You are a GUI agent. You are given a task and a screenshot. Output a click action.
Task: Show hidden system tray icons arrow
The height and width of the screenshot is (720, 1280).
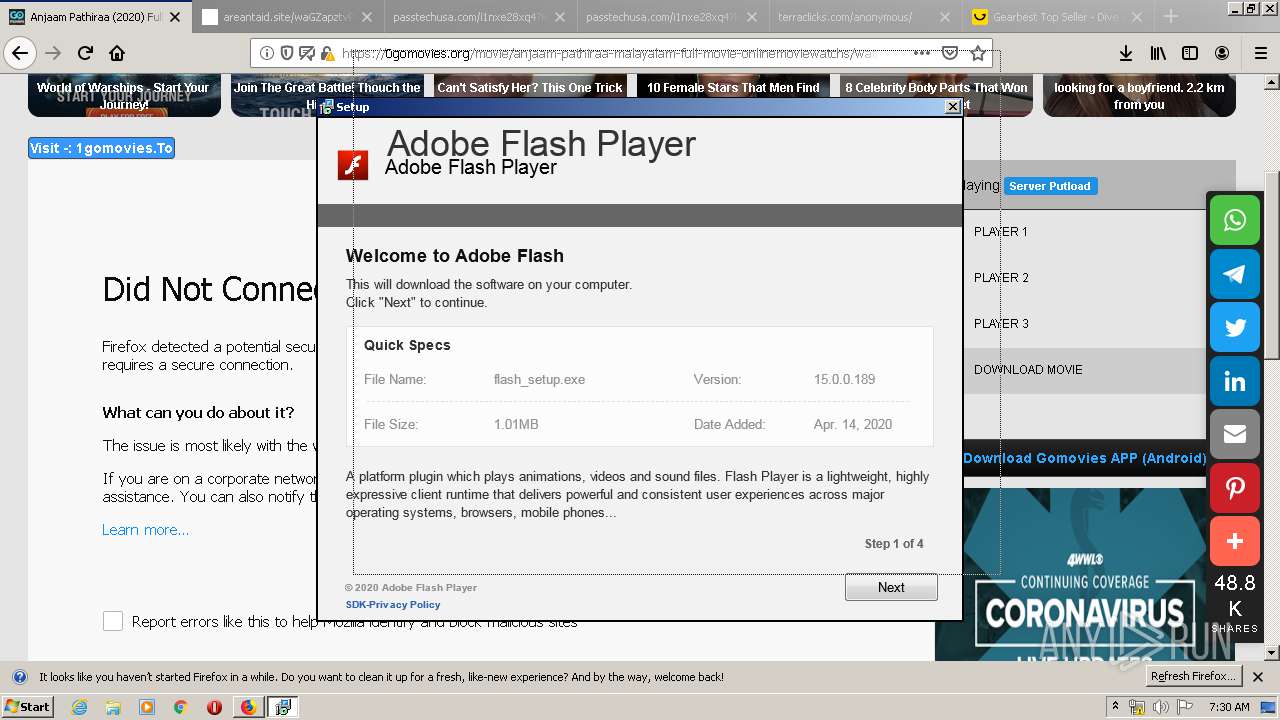1115,707
